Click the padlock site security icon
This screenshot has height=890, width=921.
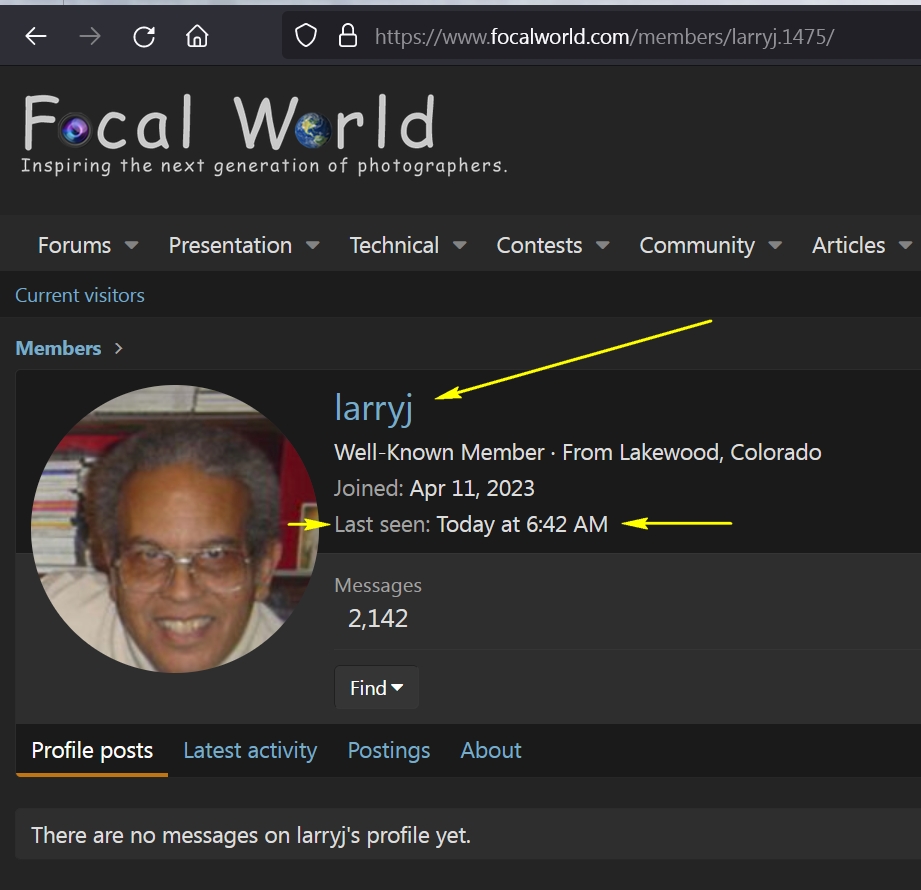point(348,36)
